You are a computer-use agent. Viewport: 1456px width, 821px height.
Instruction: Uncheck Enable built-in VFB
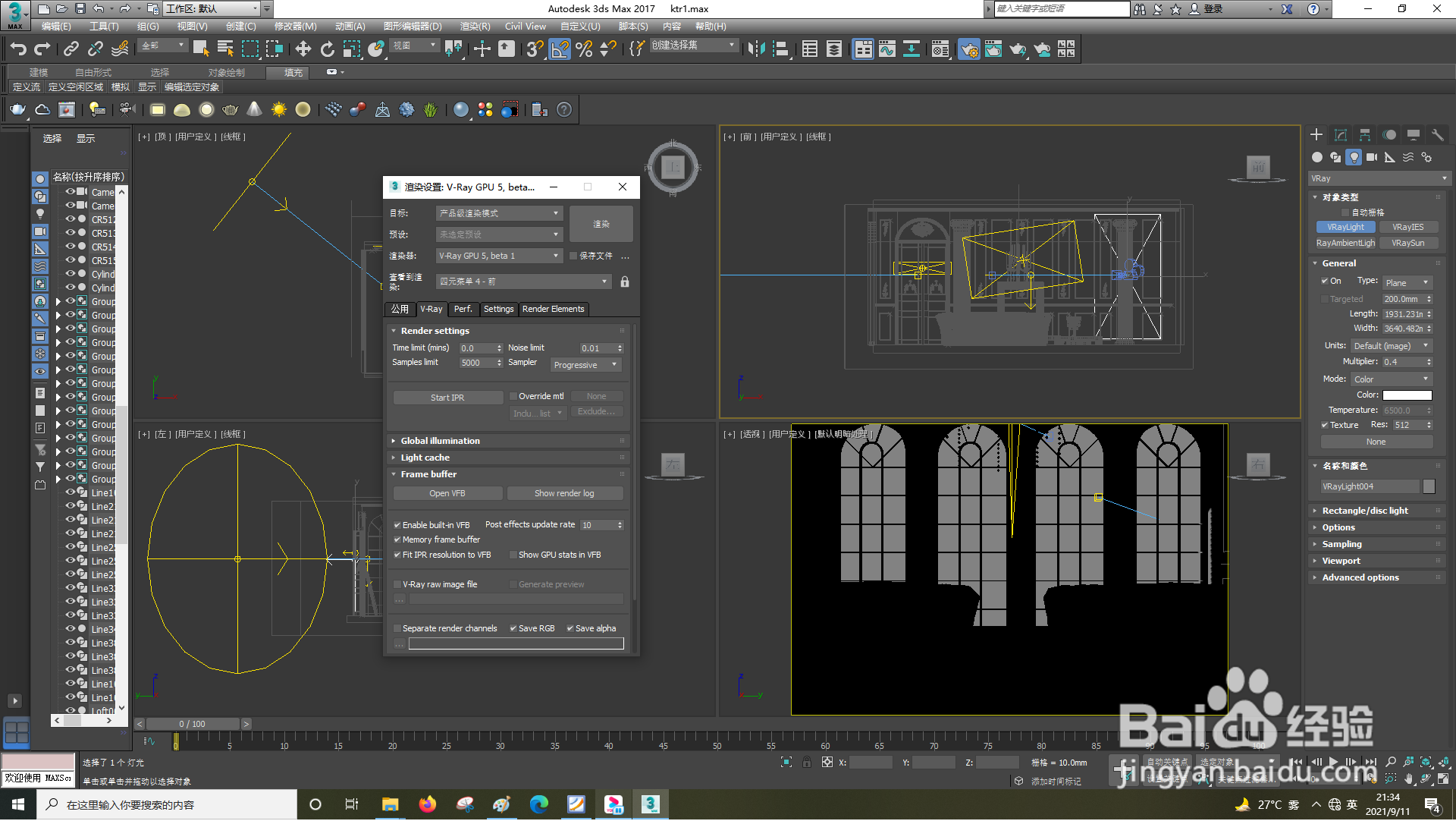397,525
